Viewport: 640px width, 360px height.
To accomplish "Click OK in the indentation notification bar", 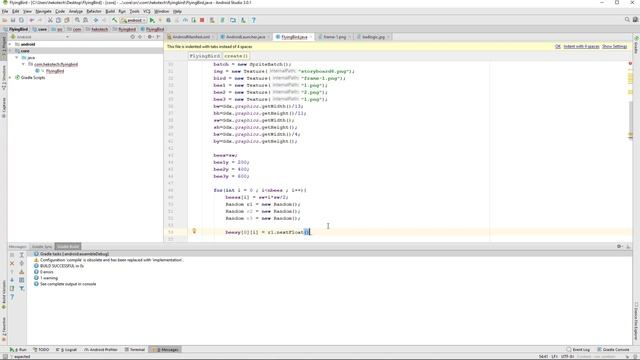I will tap(558, 47).
